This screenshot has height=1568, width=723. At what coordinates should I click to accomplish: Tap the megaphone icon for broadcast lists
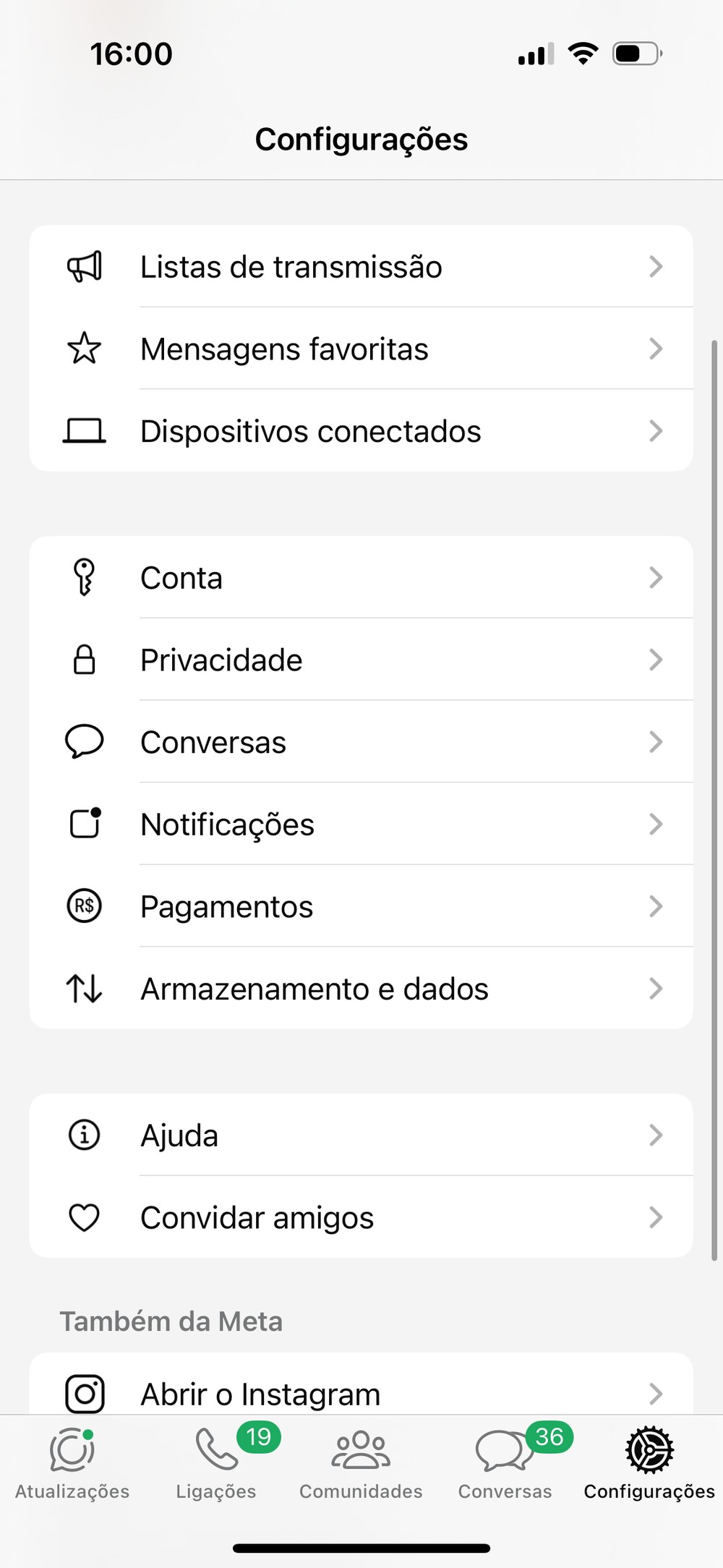coord(85,267)
